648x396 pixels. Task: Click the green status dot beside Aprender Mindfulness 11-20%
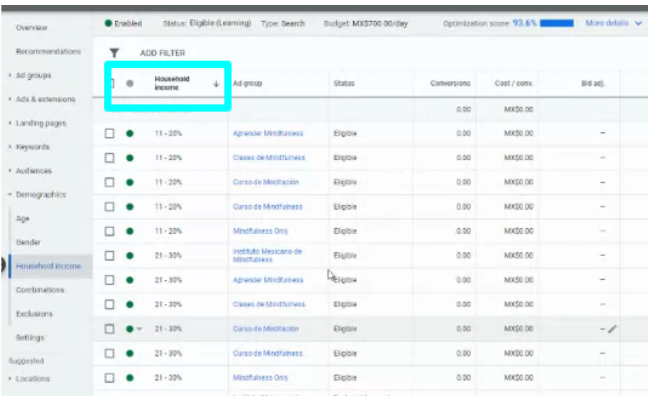[x=130, y=134]
